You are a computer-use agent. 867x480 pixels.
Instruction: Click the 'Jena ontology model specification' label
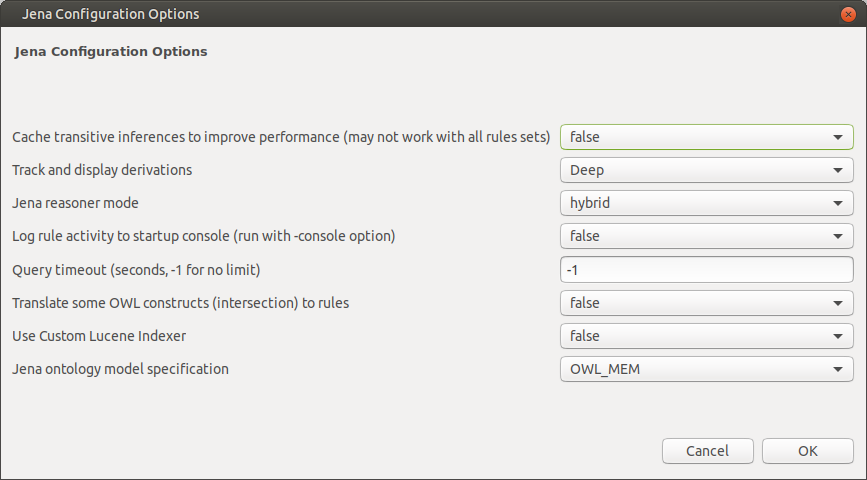pos(121,369)
